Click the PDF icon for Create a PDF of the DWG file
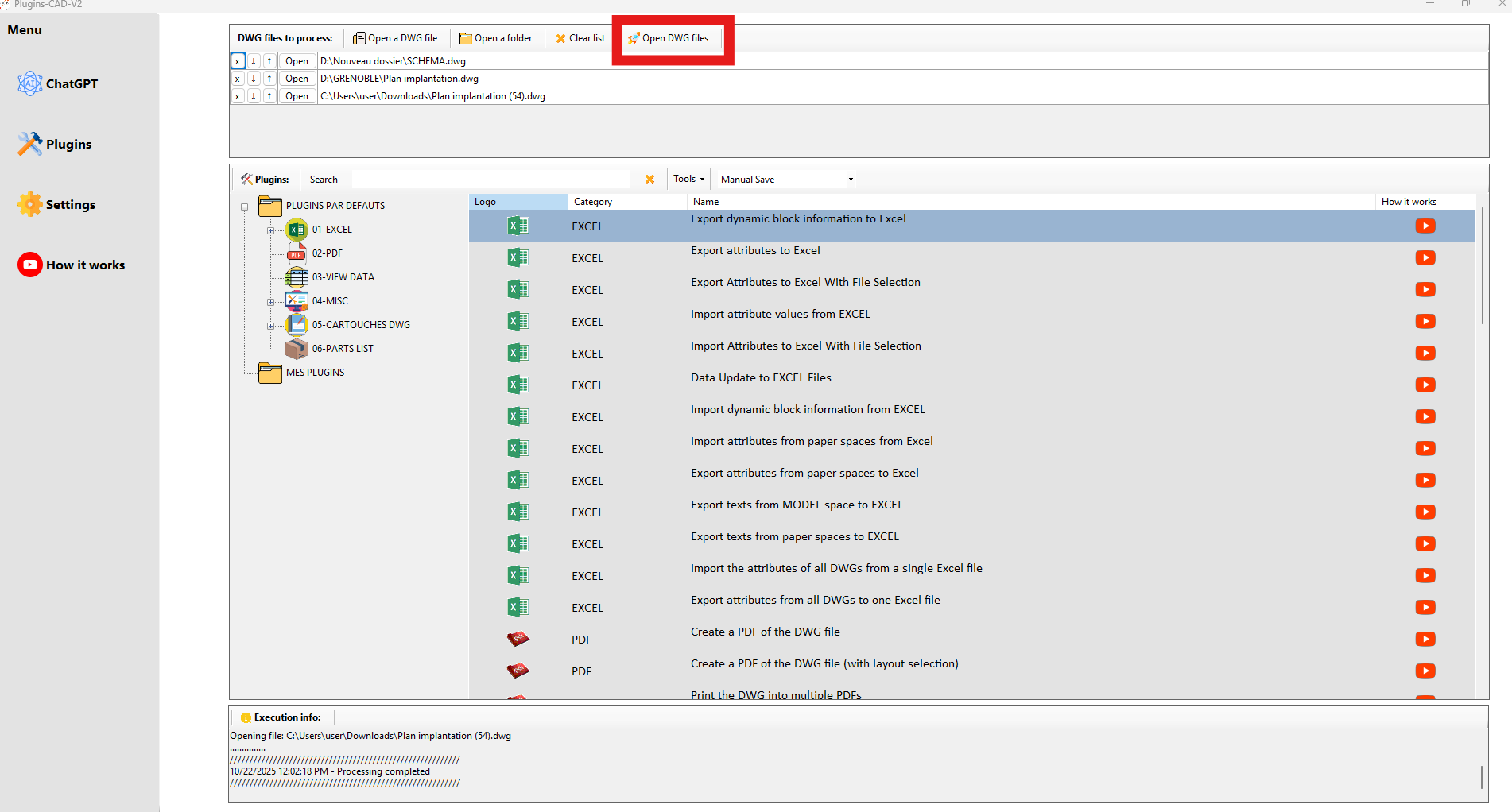This screenshot has width=1512, height=812. tap(518, 639)
